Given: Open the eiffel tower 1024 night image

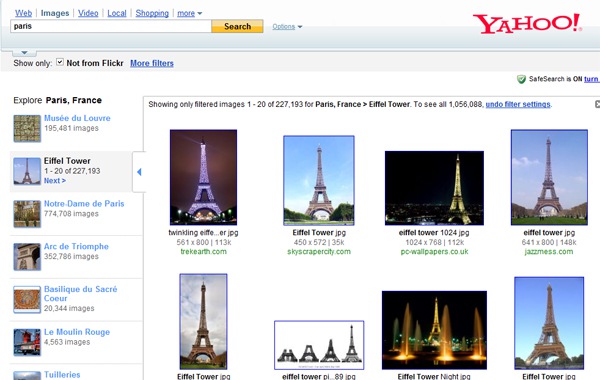Looking at the screenshot, I should (434, 188).
